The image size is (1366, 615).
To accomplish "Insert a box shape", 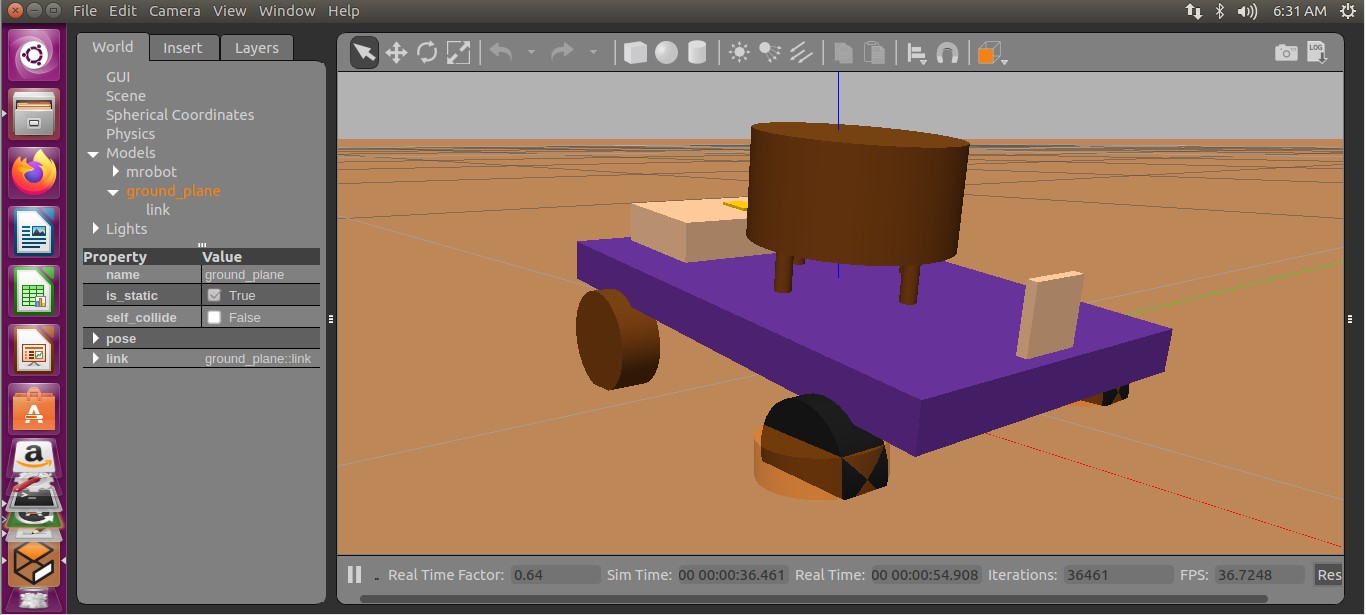I will coord(635,53).
